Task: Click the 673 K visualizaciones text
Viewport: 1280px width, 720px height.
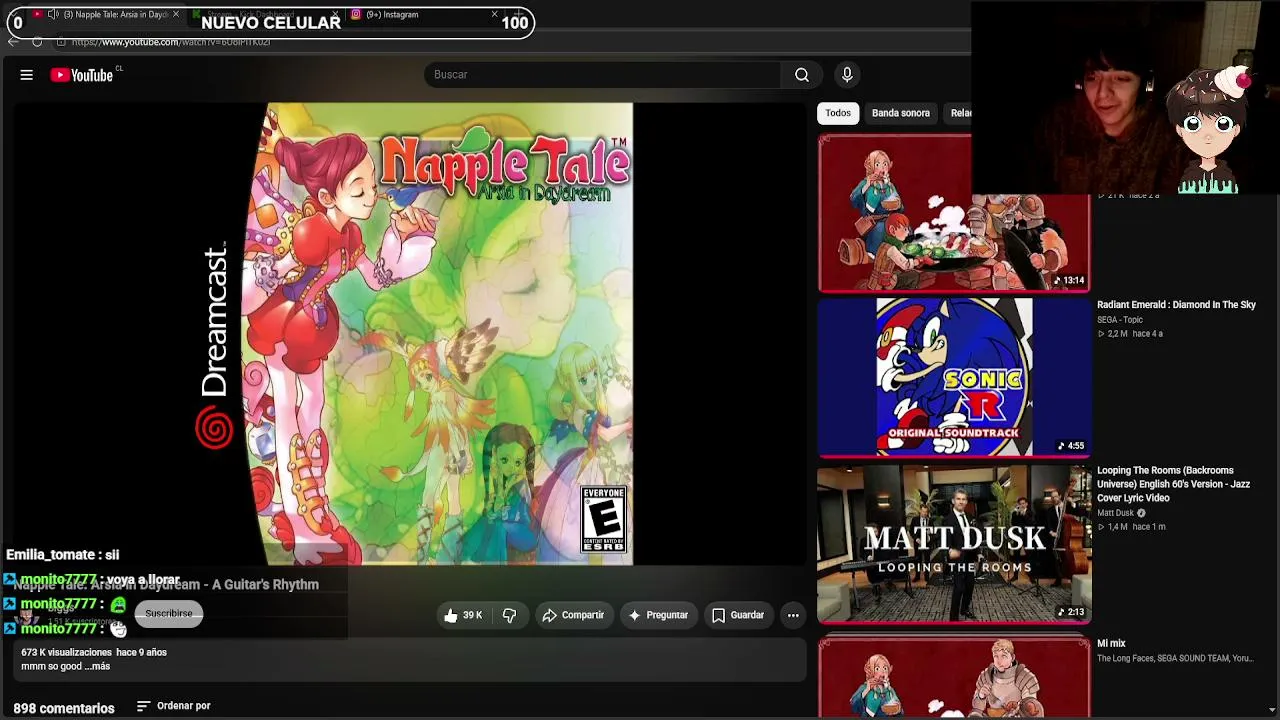Action: tap(66, 652)
